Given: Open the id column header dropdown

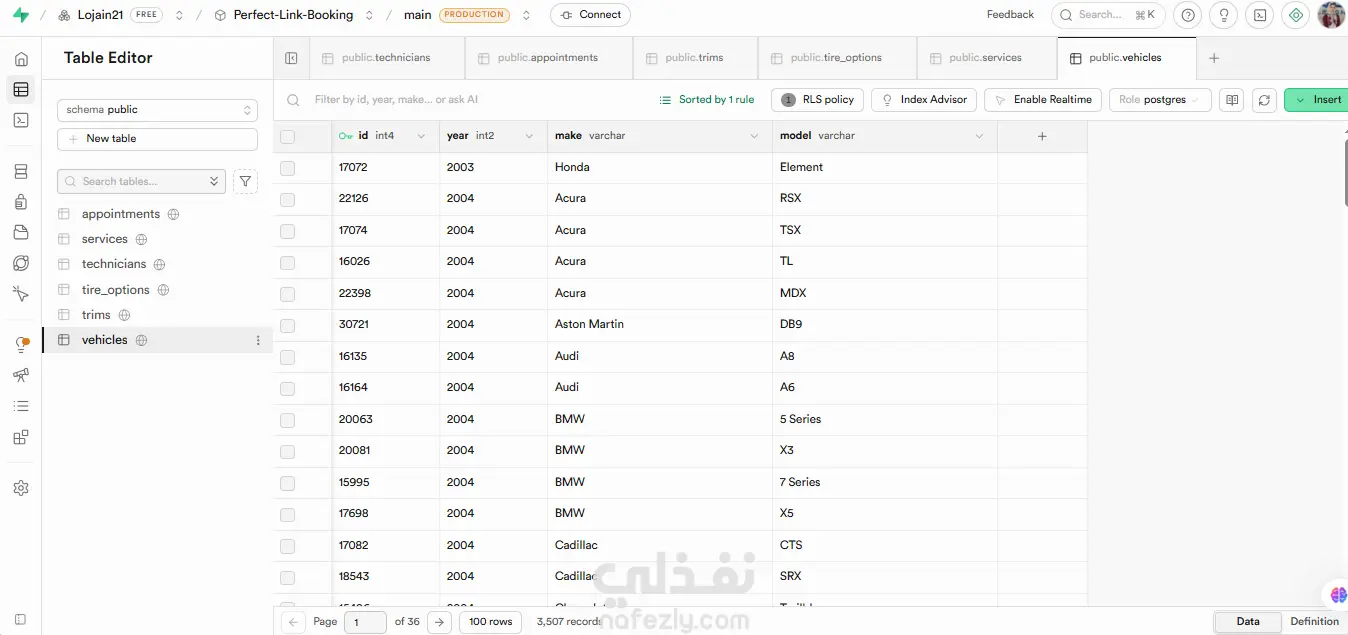Looking at the screenshot, I should 421,136.
